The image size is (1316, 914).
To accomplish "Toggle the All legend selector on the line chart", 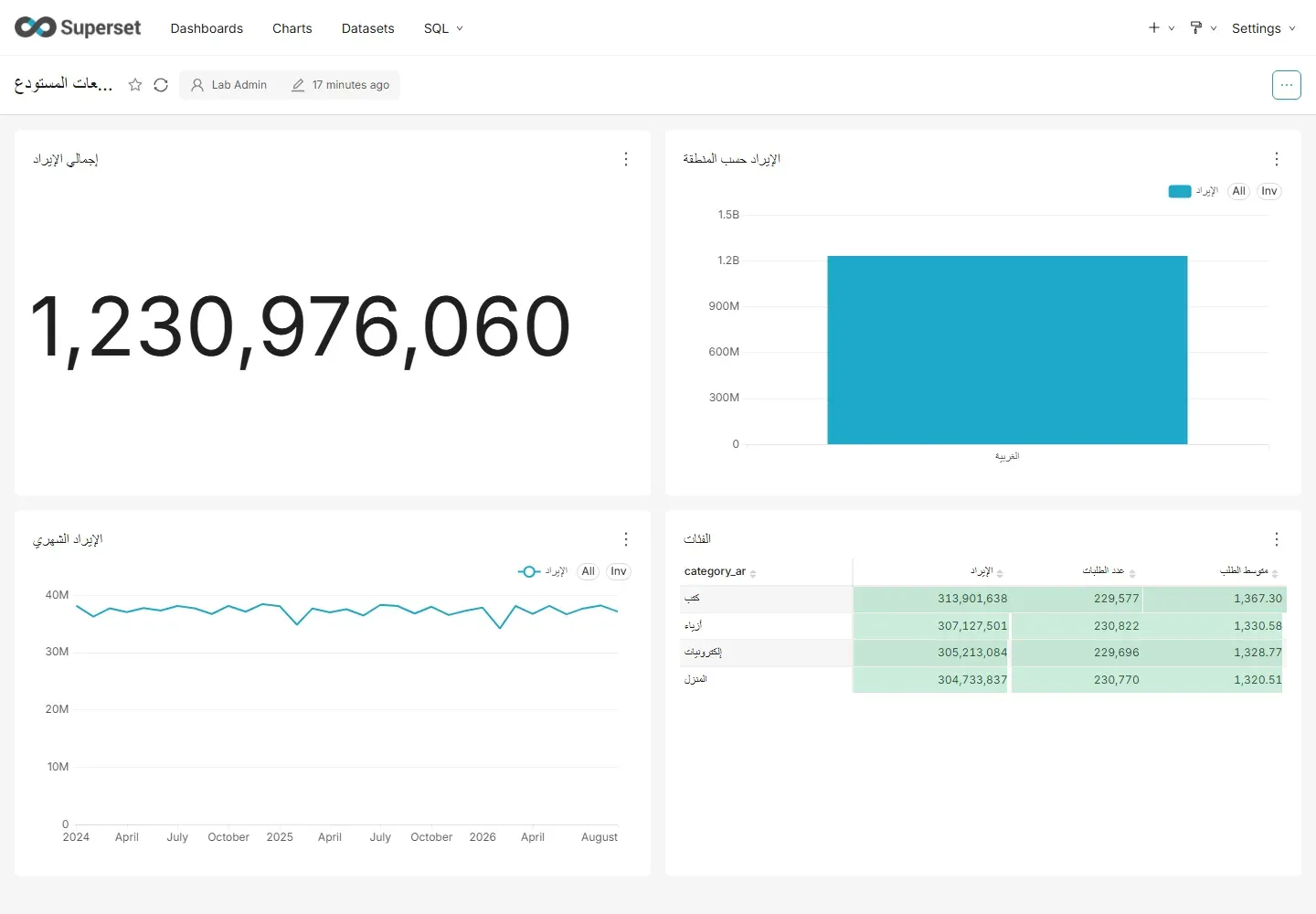I will pos(588,571).
